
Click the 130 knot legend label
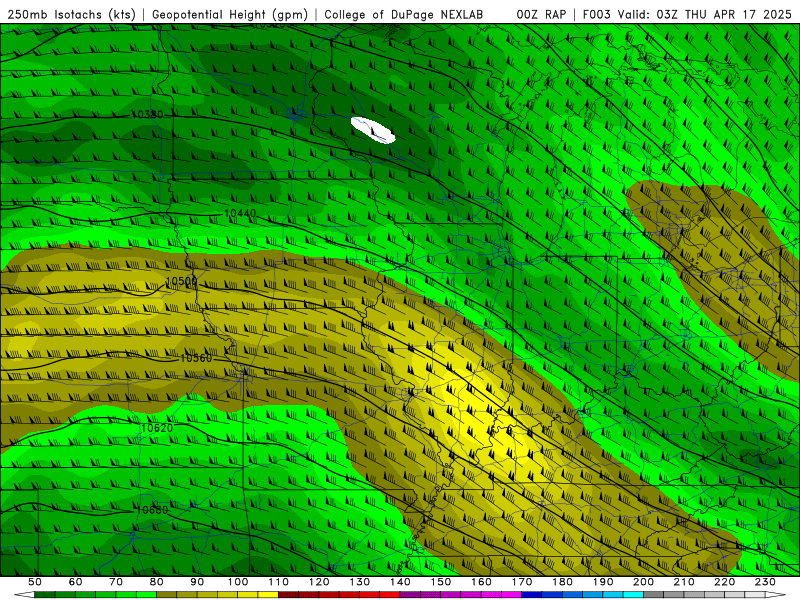(360, 582)
